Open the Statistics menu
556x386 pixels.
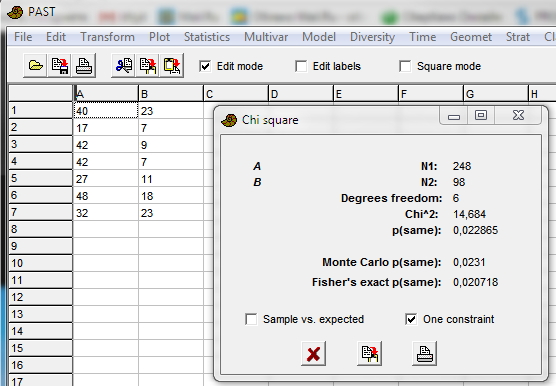tap(207, 37)
